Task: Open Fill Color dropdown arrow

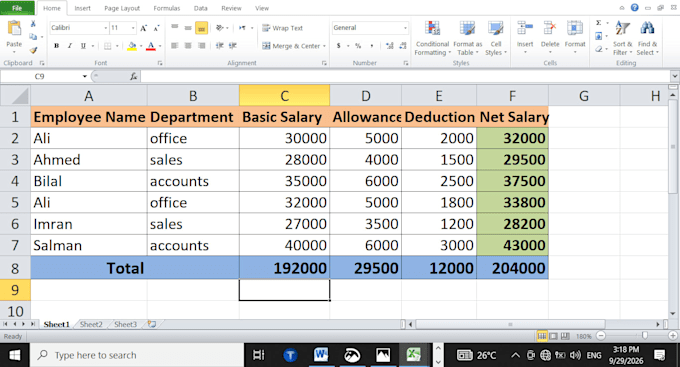Action: pos(141,46)
